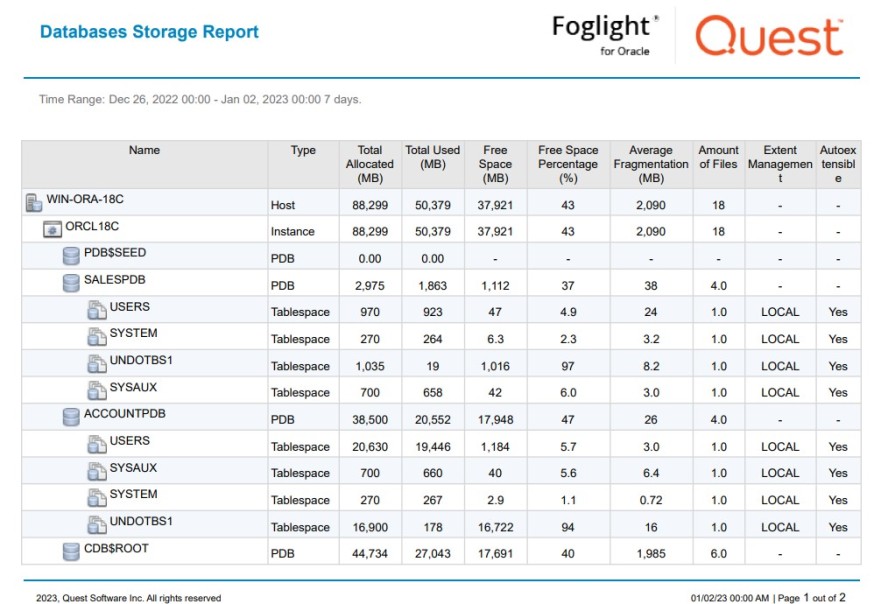This screenshot has width=874, height=604.
Task: Click ACCOUNTPDB total used value 20,552
Action: [x=433, y=420]
